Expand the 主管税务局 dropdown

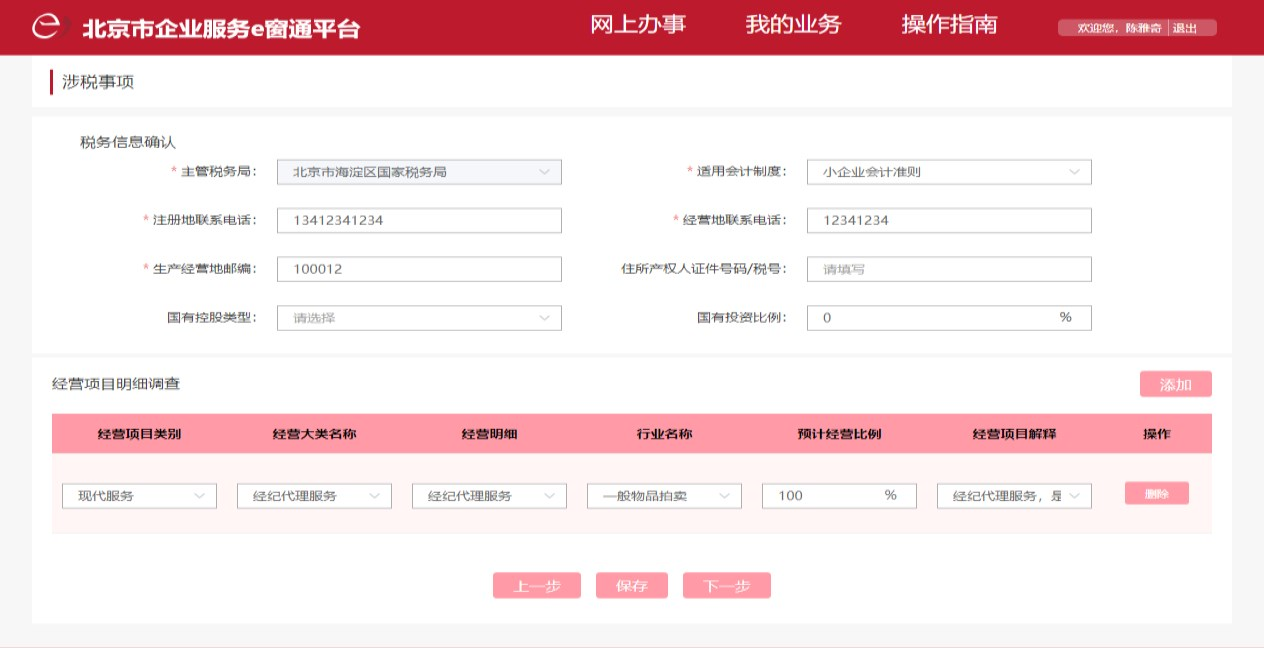pyautogui.click(x=419, y=172)
